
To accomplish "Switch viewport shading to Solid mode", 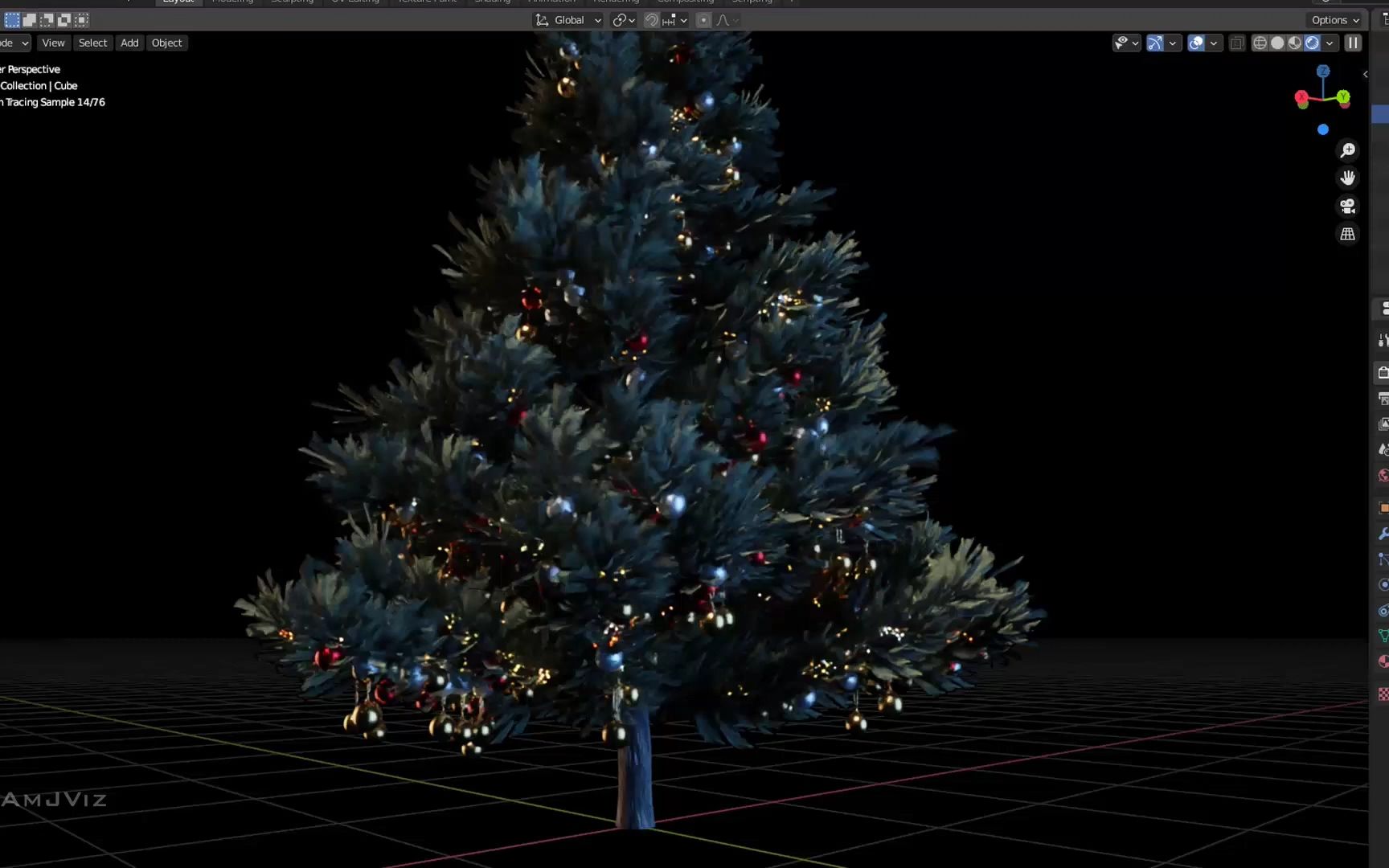I will pyautogui.click(x=1278, y=43).
